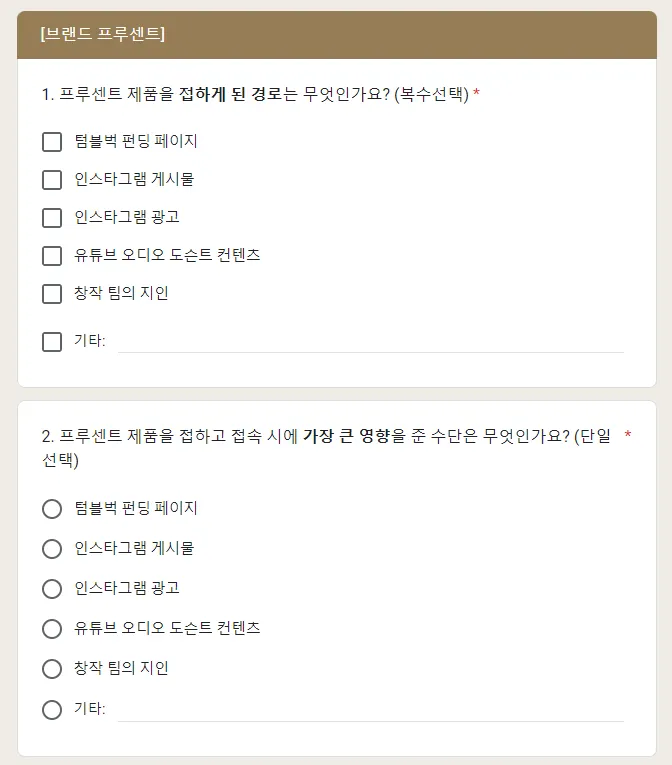The image size is (672, 765).
Task: Check the 기타 checkbox in question 1
Action: pos(52,342)
